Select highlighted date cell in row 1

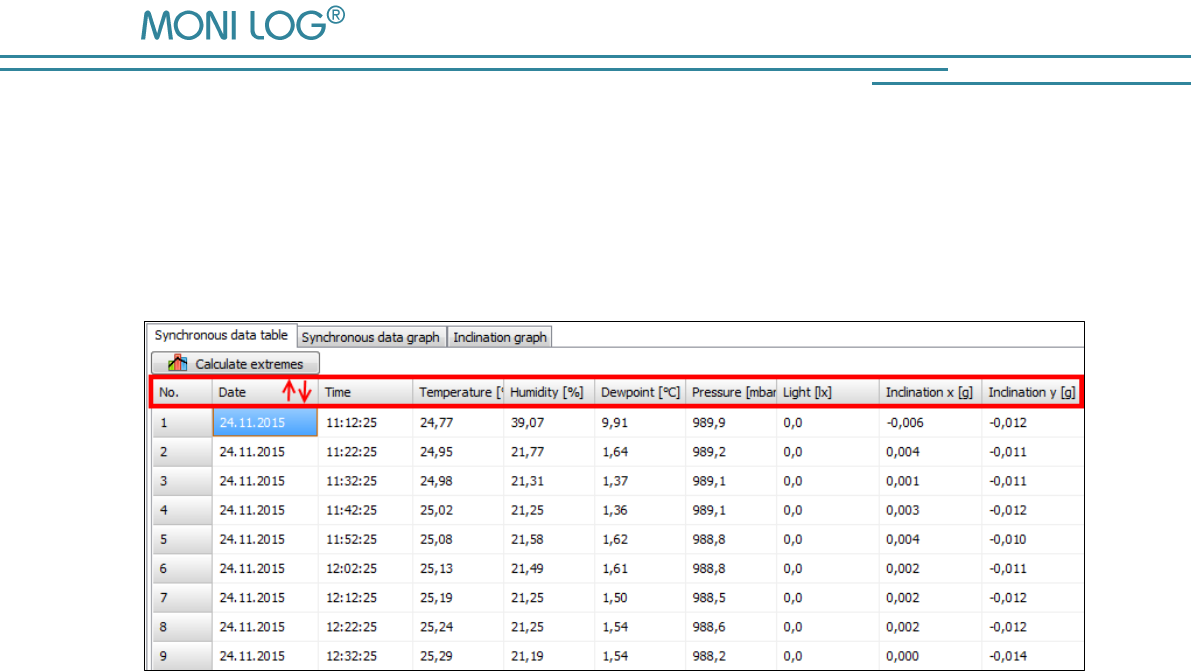265,423
